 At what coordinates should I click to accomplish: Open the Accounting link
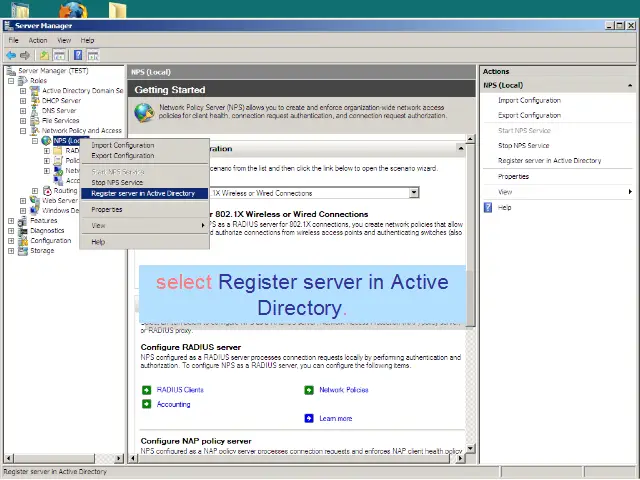pos(173,404)
